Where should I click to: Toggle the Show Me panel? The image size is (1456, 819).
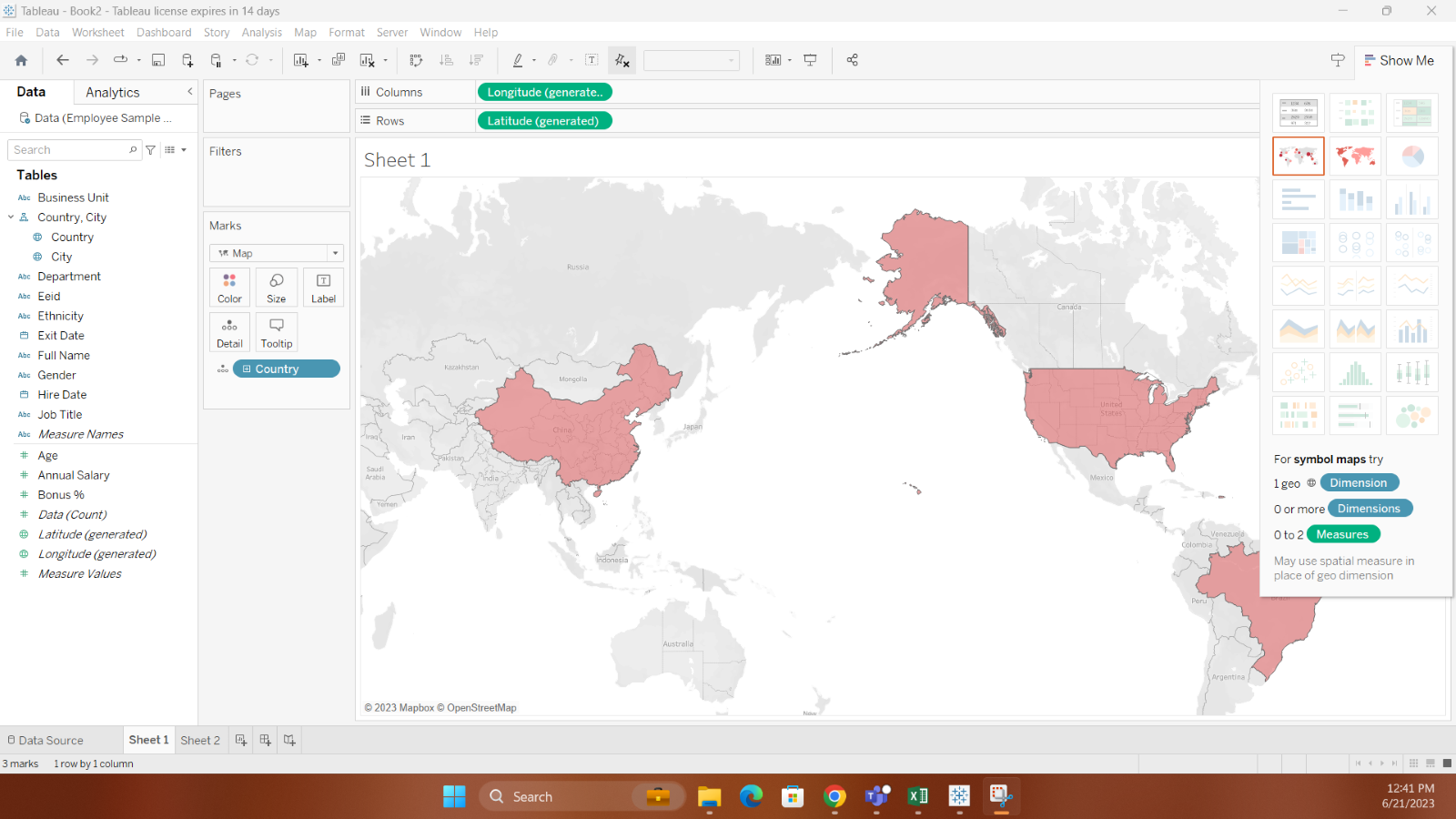point(1399,60)
